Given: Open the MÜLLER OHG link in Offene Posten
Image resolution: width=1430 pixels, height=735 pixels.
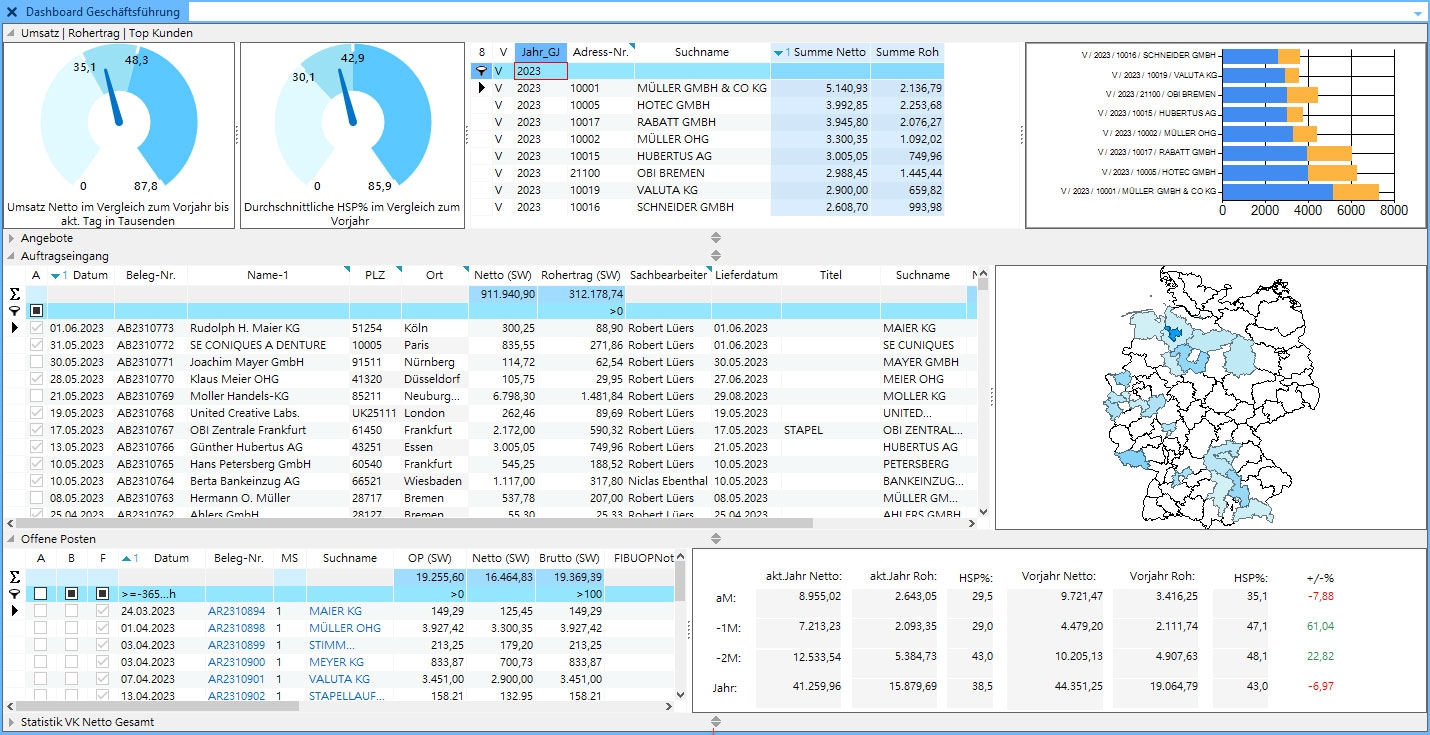Looking at the screenshot, I should (345, 628).
